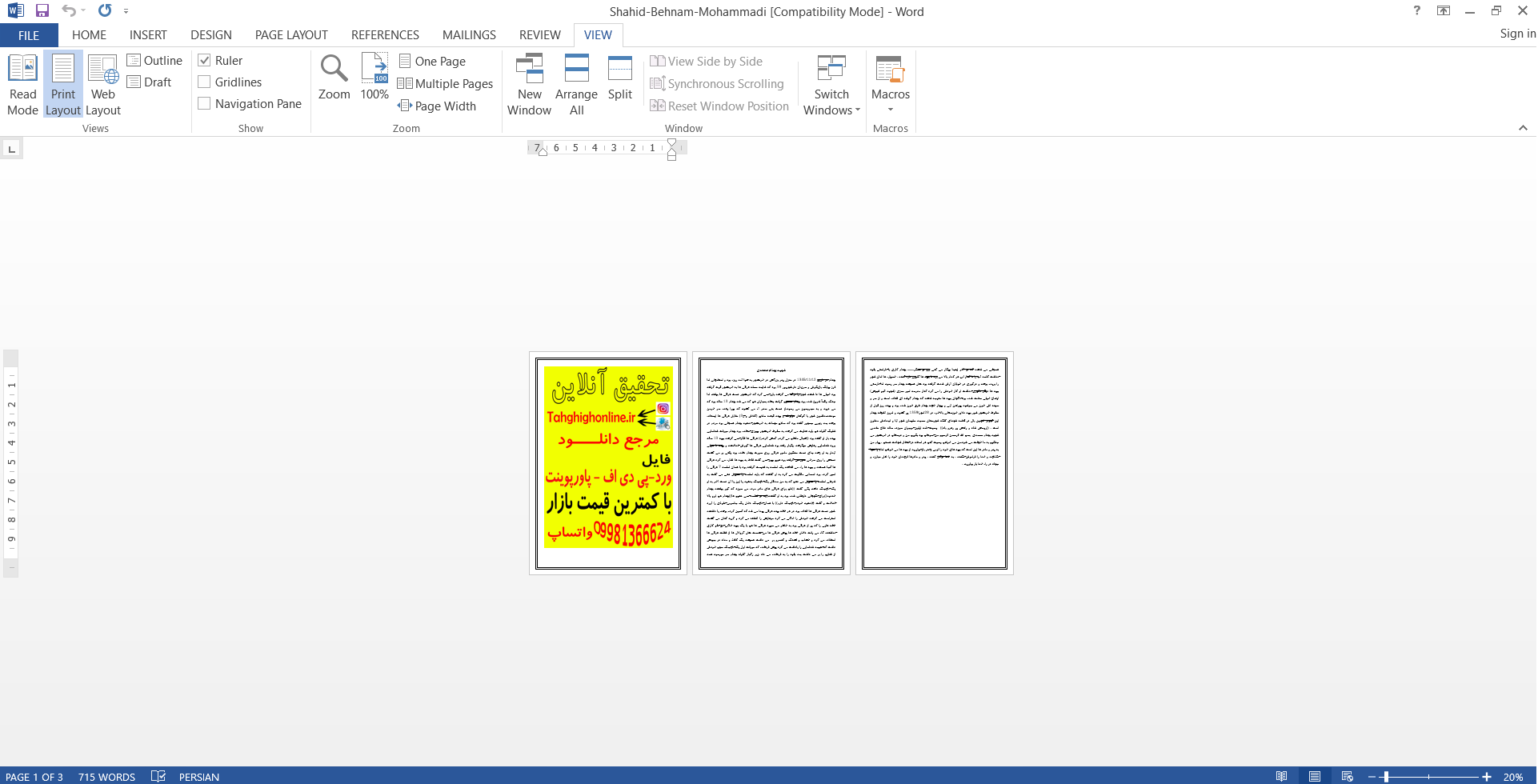Uncheck the Ruler checkbox
Viewport: 1538px width, 784px height.
tap(204, 61)
